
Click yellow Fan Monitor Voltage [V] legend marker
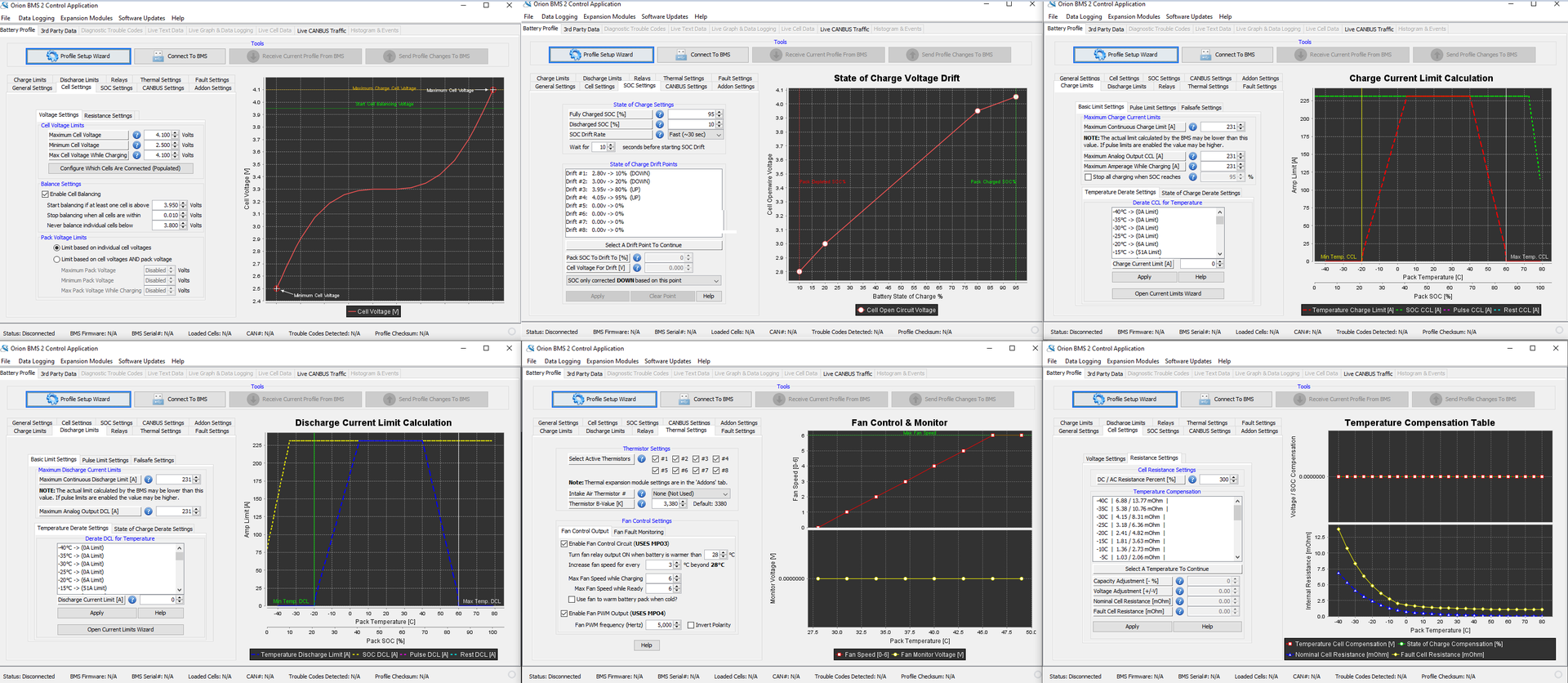click(x=897, y=654)
